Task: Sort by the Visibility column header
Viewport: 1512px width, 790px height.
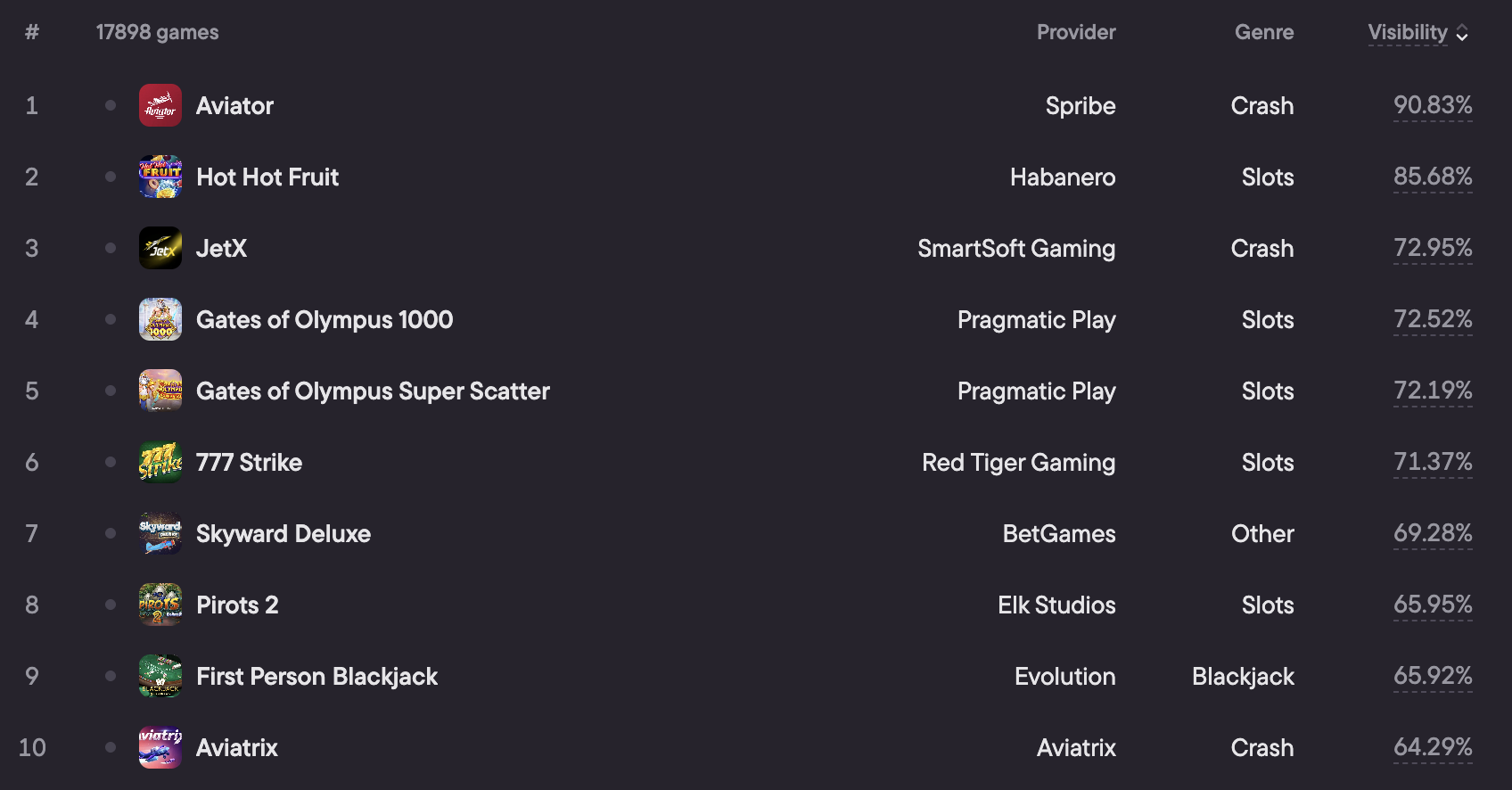Action: [x=1408, y=32]
